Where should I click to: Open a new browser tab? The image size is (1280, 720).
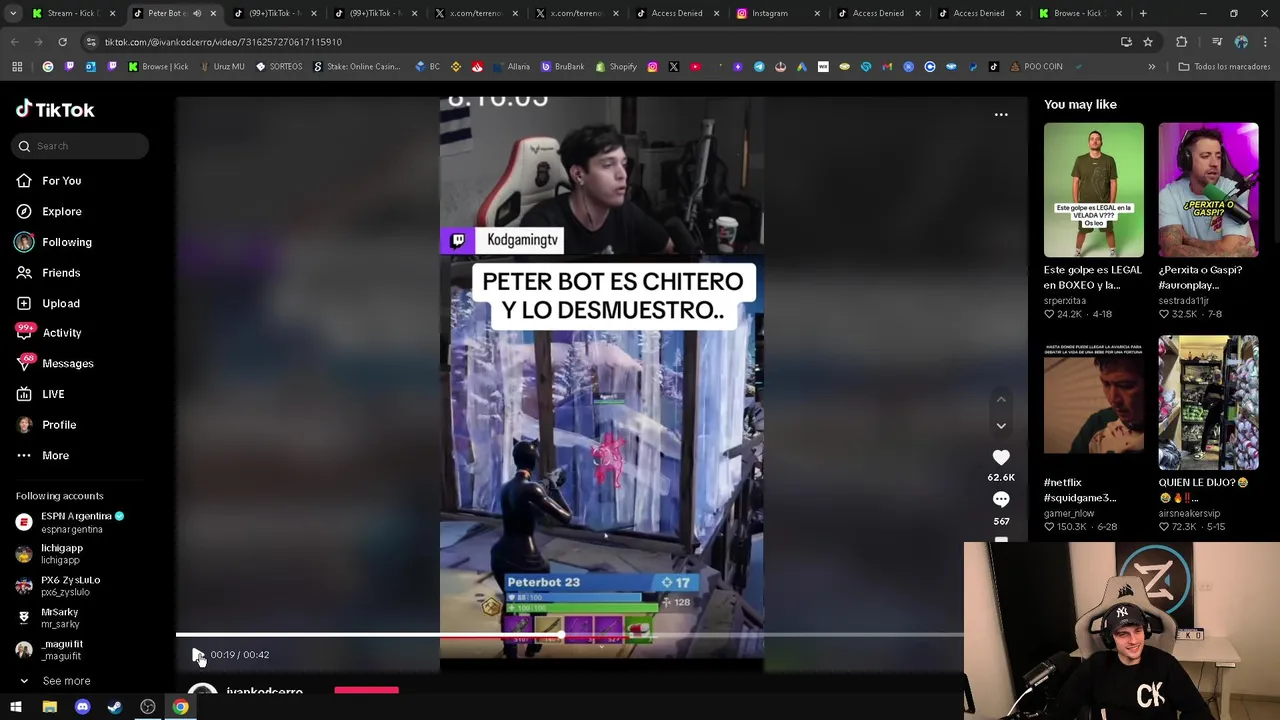(x=1143, y=13)
